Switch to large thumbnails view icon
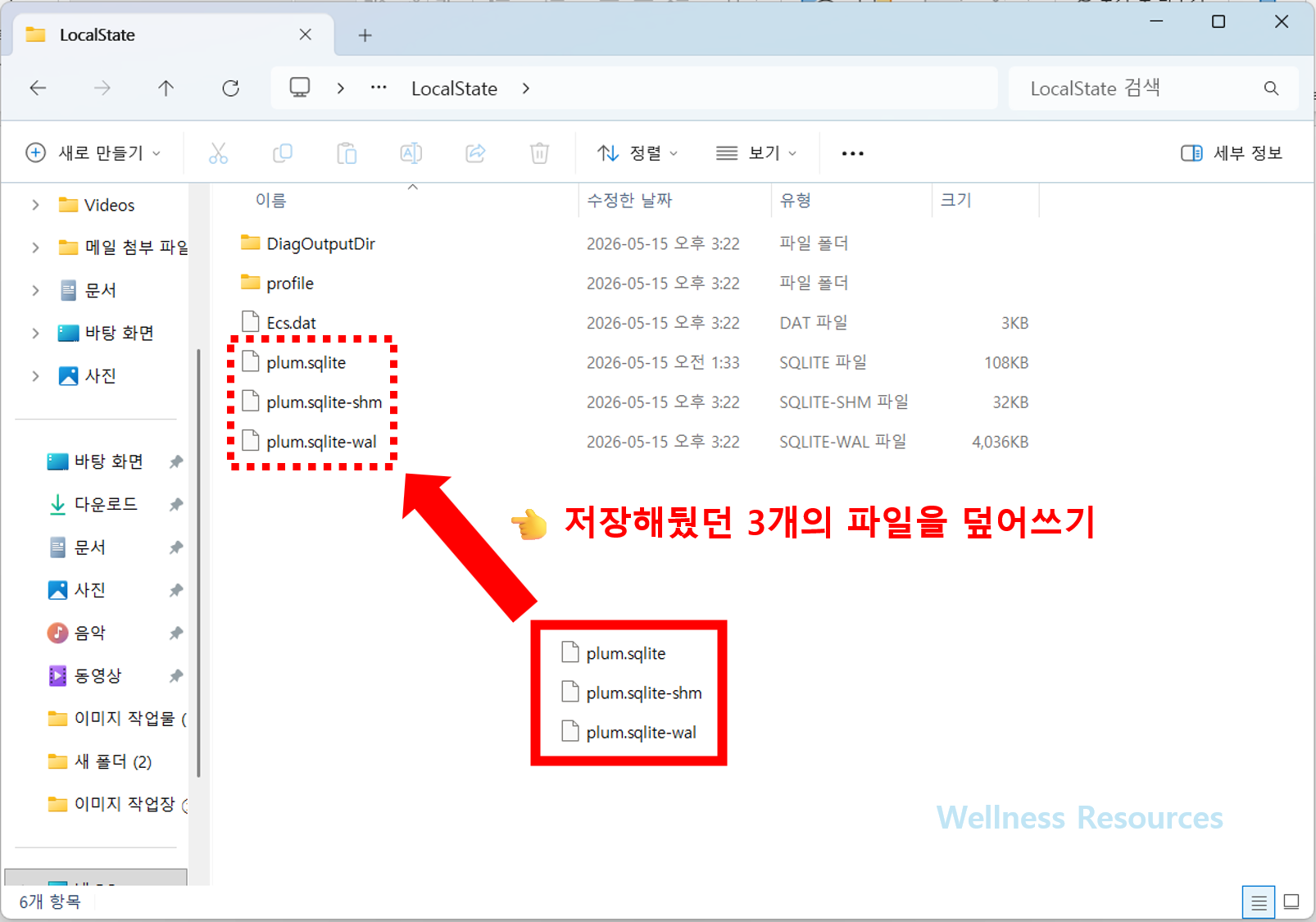Image resolution: width=1316 pixels, height=922 pixels. coord(1291,902)
